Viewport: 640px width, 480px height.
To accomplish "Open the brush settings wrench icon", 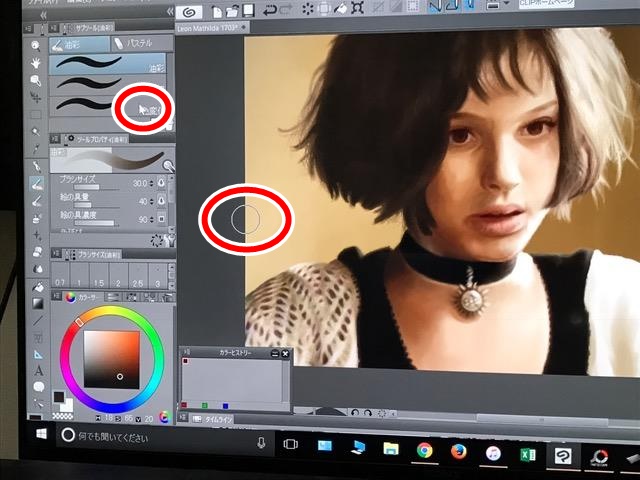I will pos(170,240).
